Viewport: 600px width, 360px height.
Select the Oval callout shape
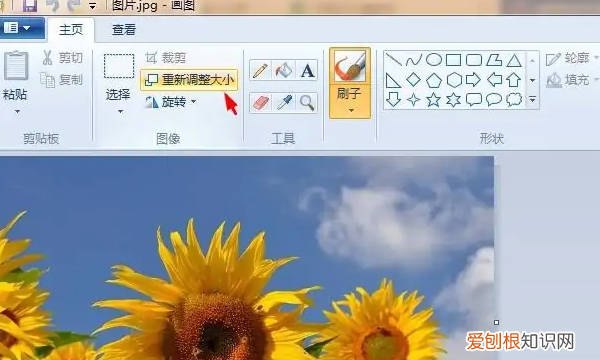pyautogui.click(x=494, y=100)
